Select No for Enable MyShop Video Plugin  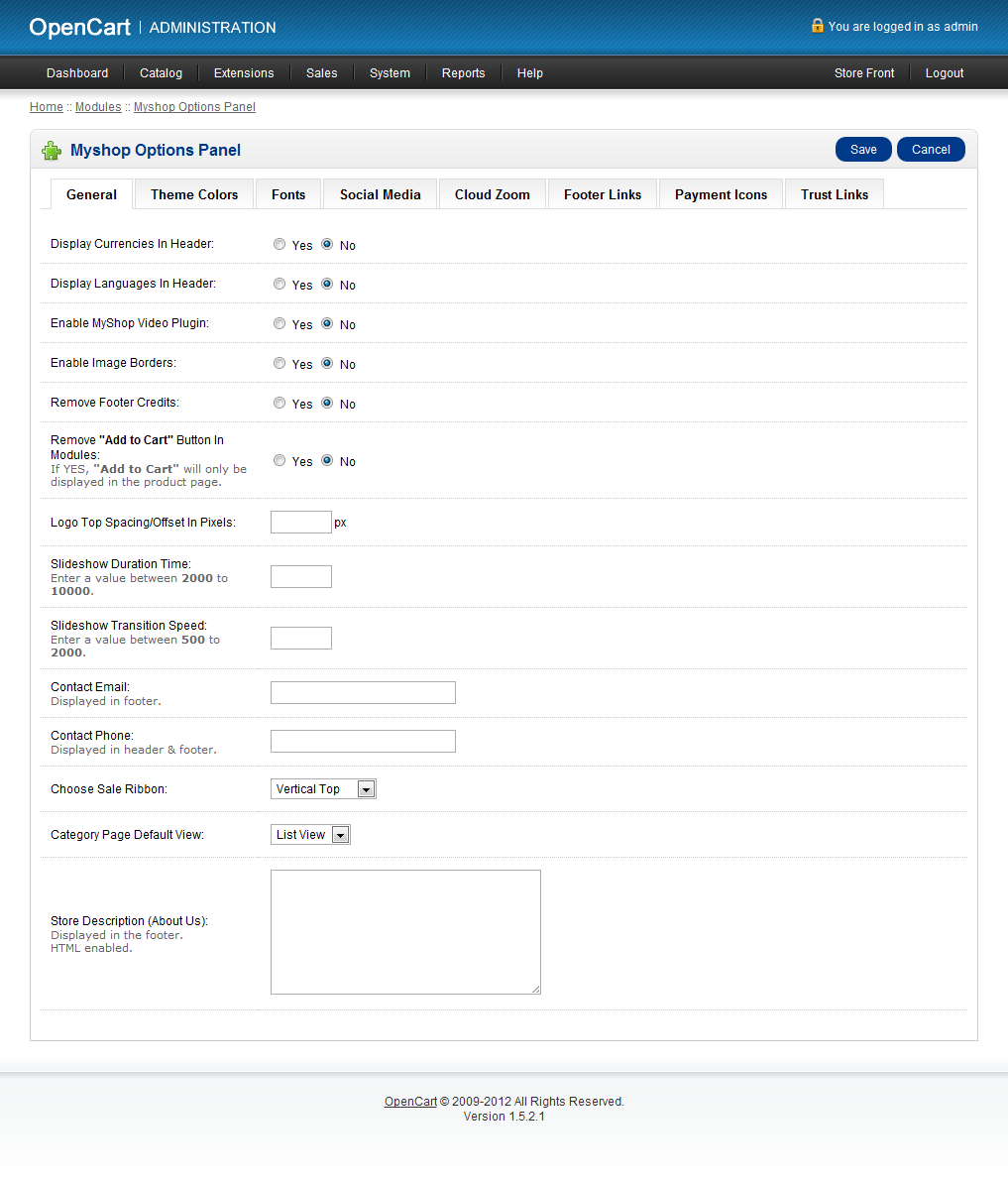click(x=327, y=323)
